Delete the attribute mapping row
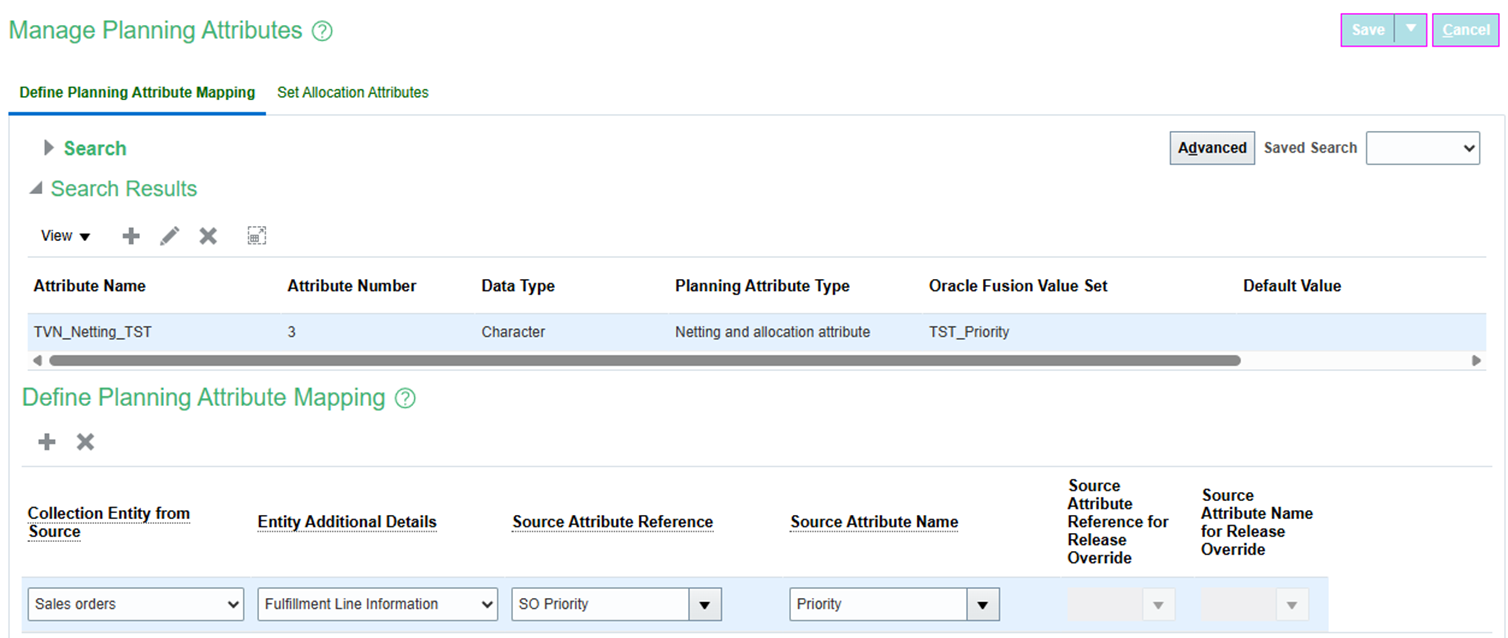The image size is (1508, 638). tap(86, 442)
